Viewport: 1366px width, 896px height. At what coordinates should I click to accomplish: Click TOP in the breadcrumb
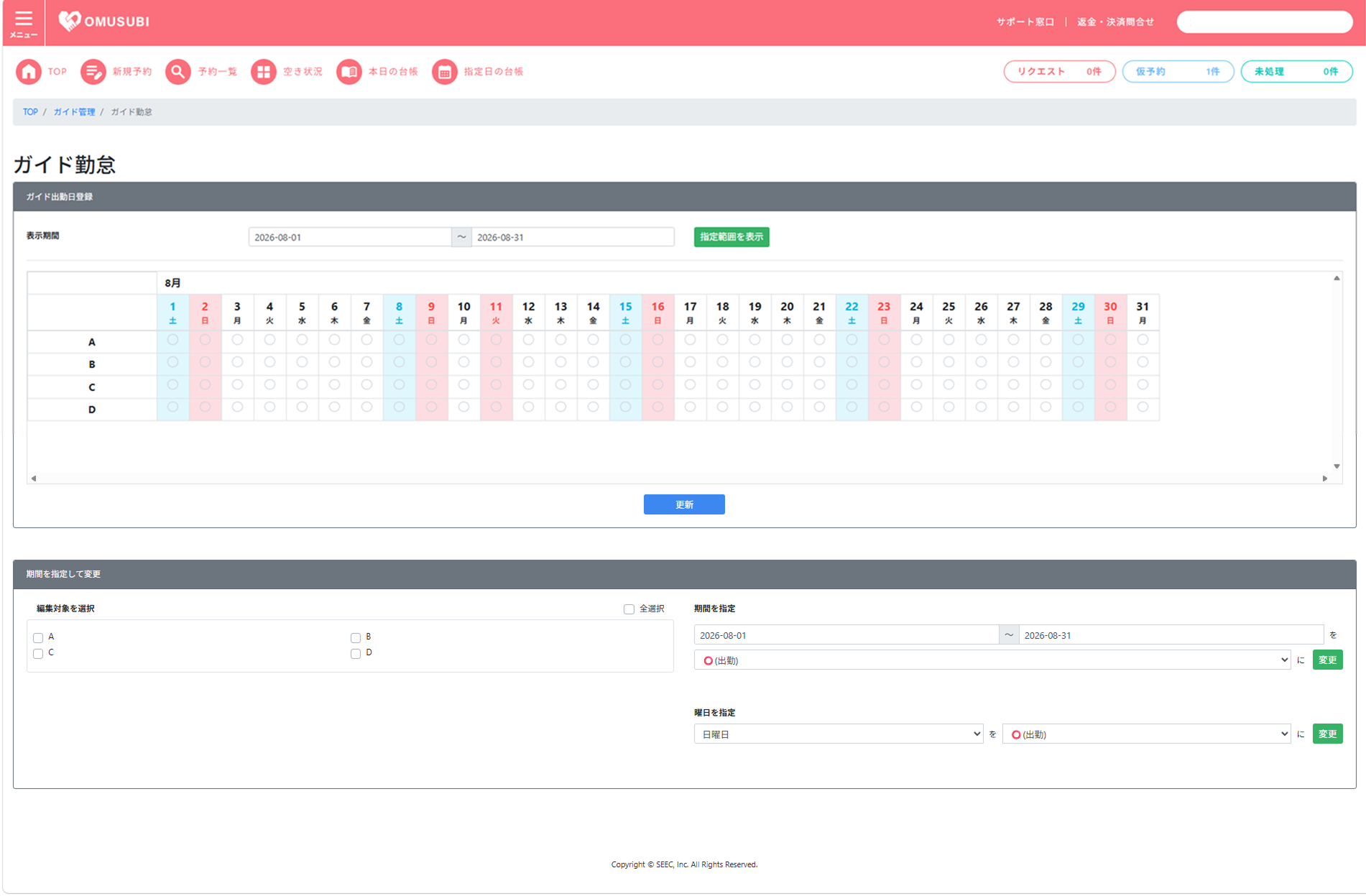30,112
